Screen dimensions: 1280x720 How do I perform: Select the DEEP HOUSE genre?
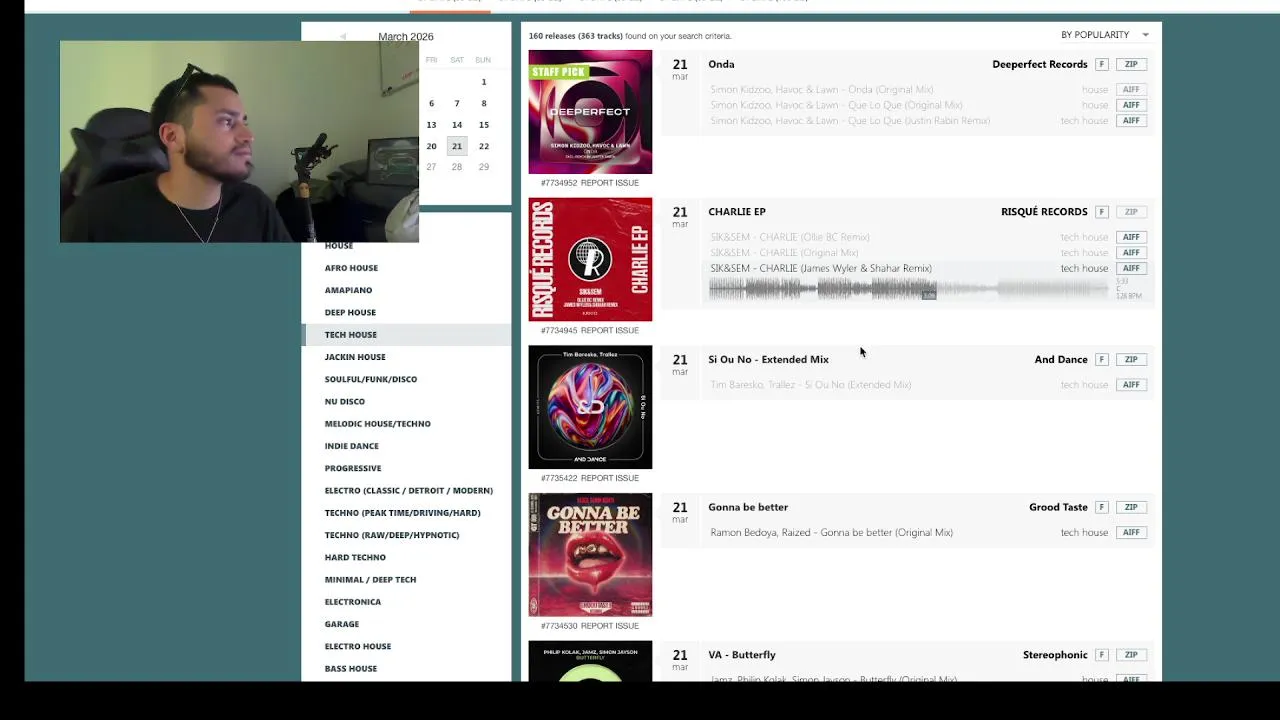coord(350,313)
